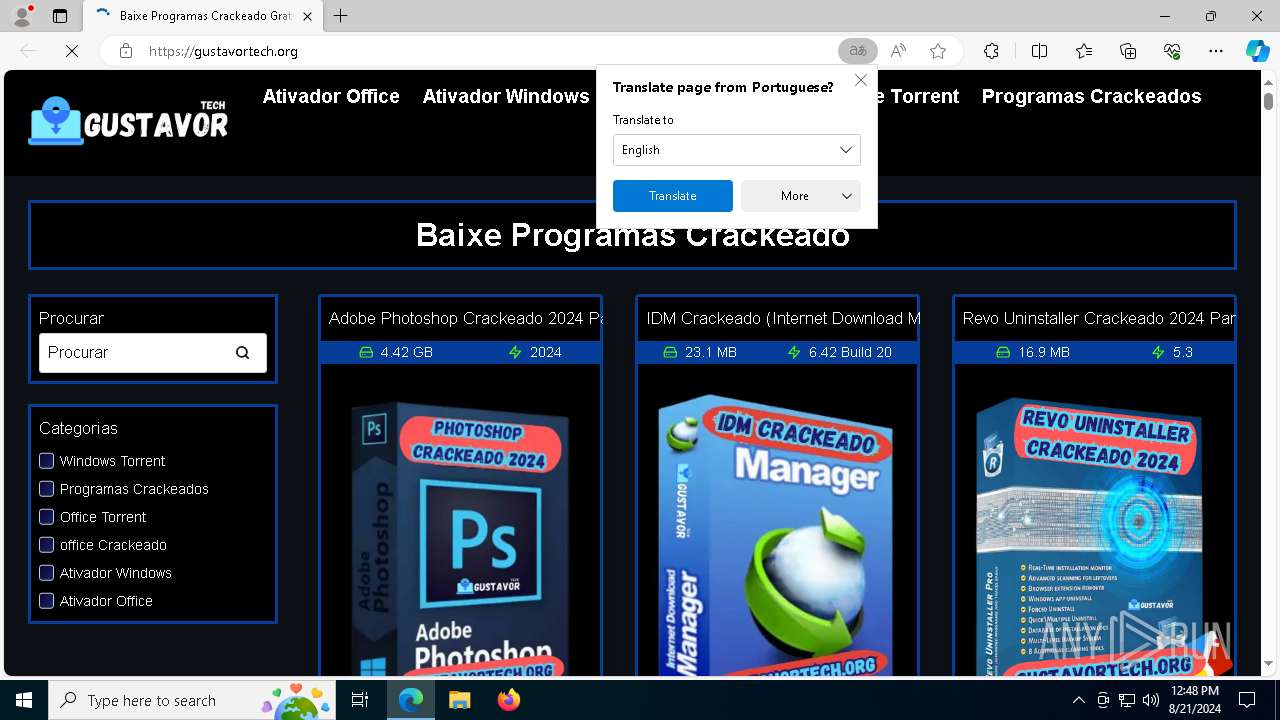Open the Translate to language dropdown
Screen dimensions: 1280x720
coord(737,150)
